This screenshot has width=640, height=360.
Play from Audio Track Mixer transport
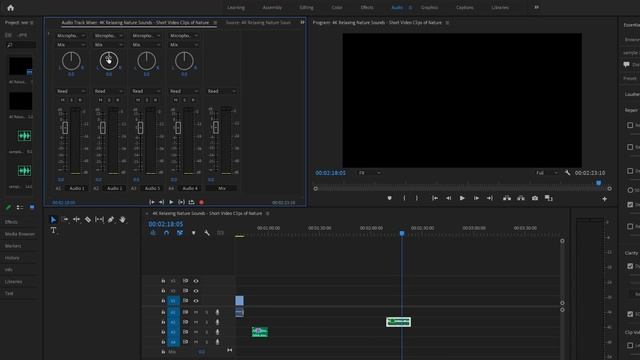pyautogui.click(x=171, y=202)
